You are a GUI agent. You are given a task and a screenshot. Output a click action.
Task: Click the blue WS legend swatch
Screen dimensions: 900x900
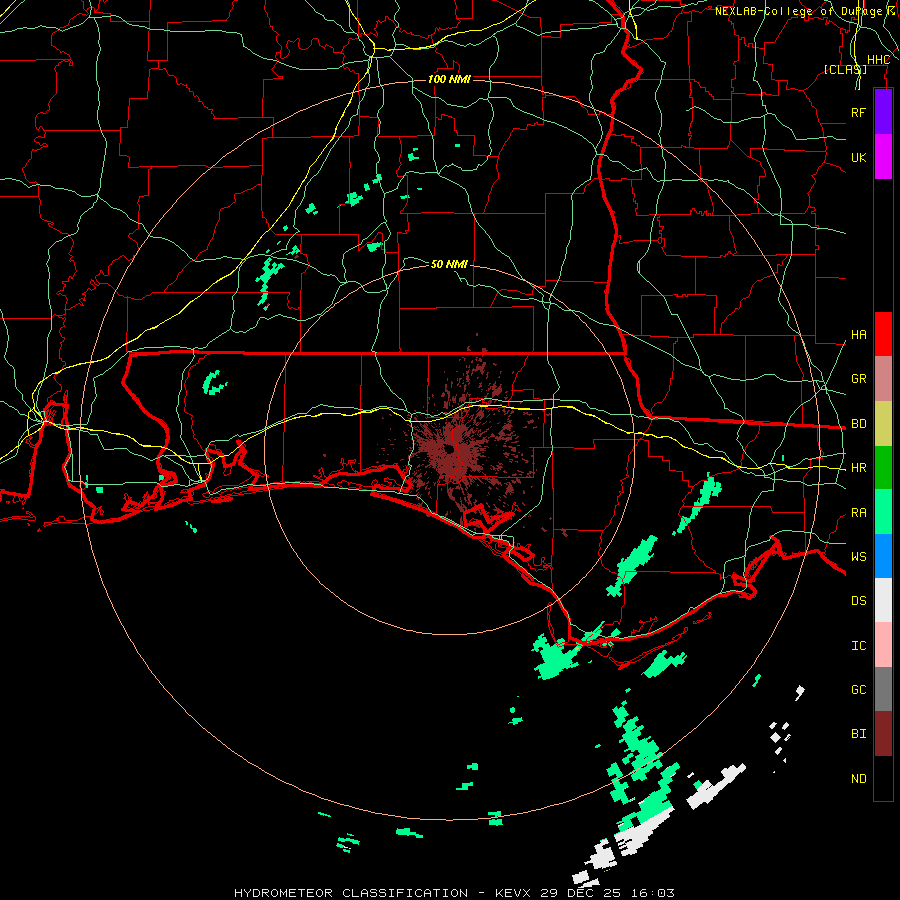point(883,556)
